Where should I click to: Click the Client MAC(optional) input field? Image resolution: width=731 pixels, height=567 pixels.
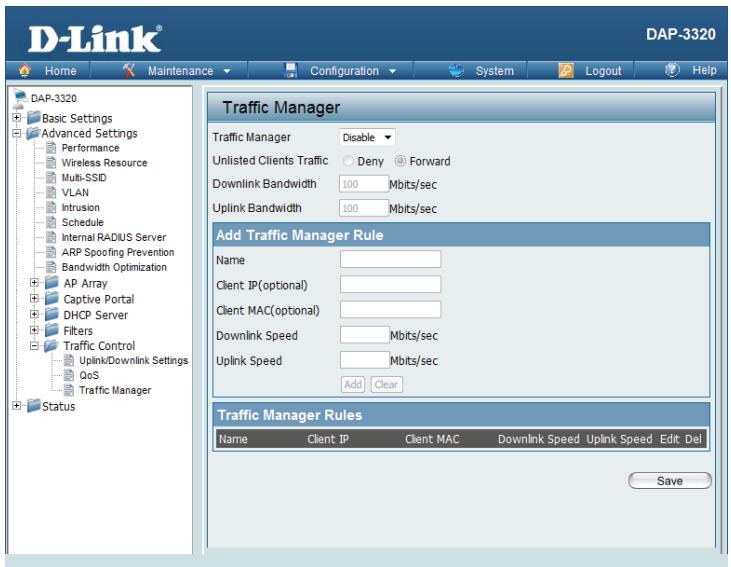tap(390, 310)
